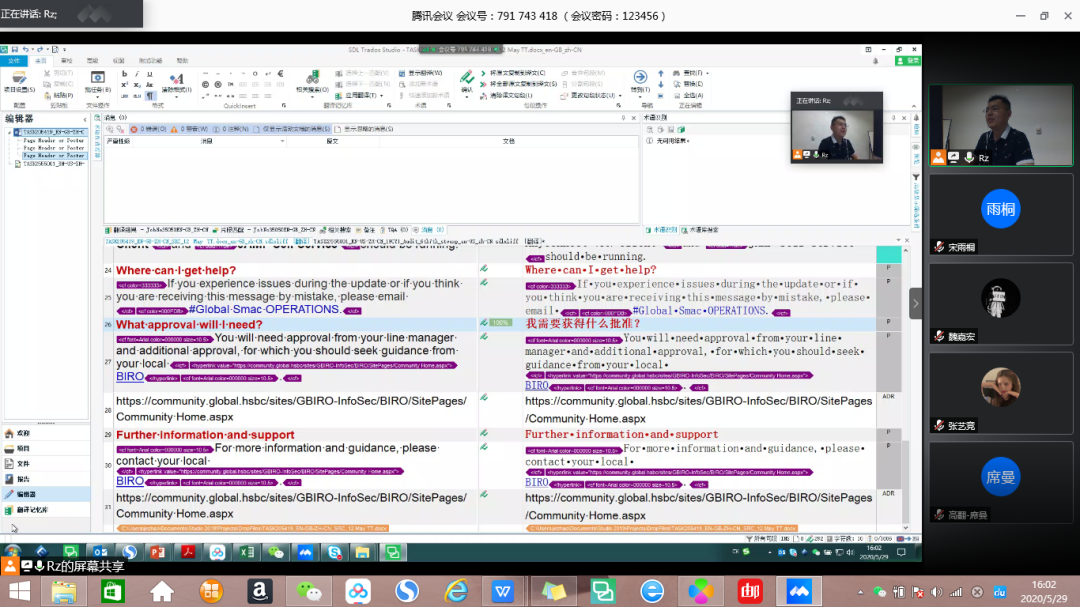The height and width of the screenshot is (607, 1080).
Task: Click the bold formatting icon
Action: [x=125, y=74]
